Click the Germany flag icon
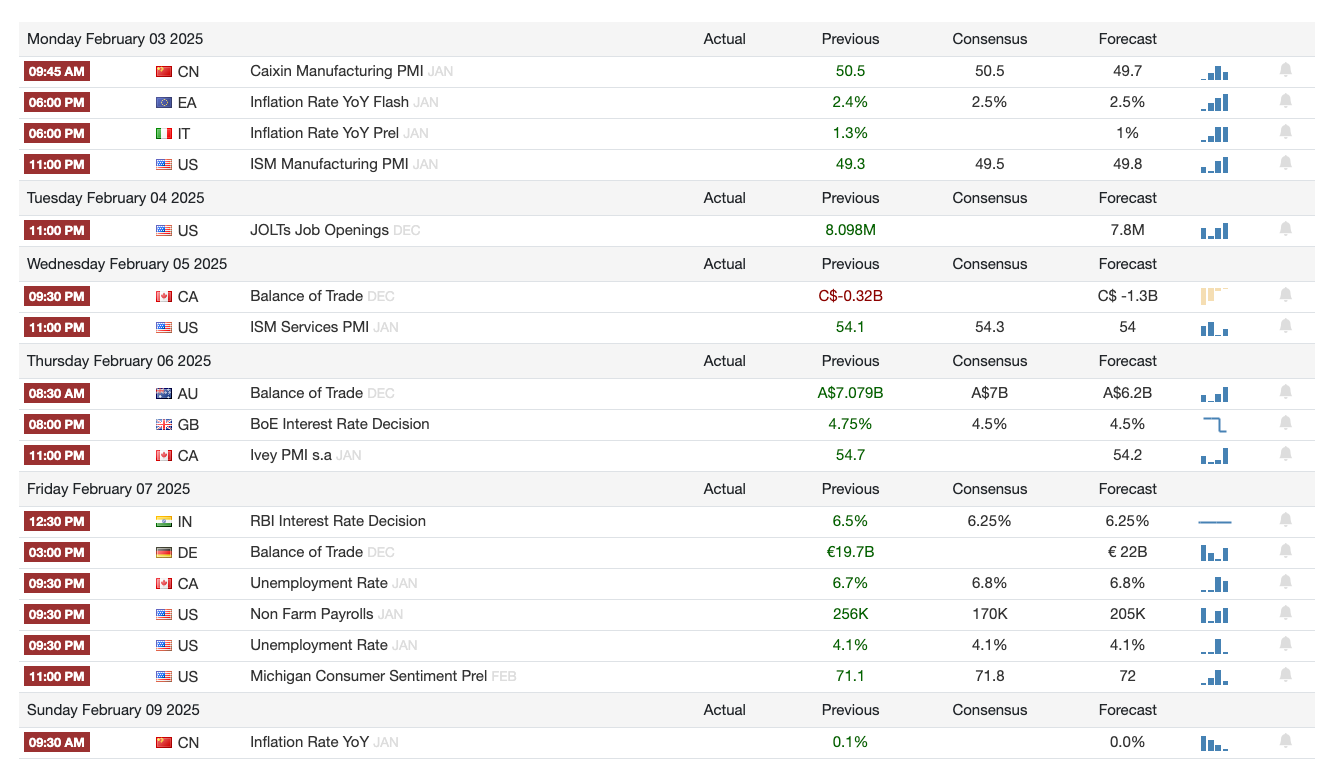Image resolution: width=1334 pixels, height=784 pixels. pyautogui.click(x=164, y=552)
